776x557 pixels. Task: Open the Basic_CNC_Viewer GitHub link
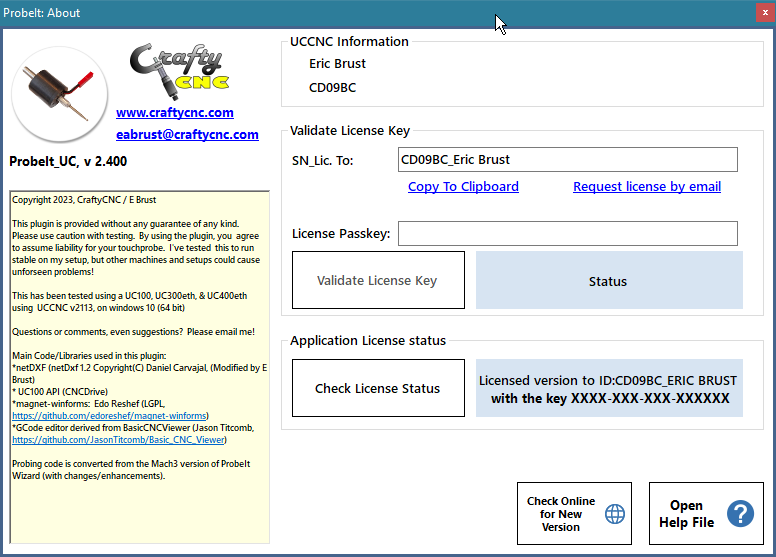pyautogui.click(x=118, y=440)
